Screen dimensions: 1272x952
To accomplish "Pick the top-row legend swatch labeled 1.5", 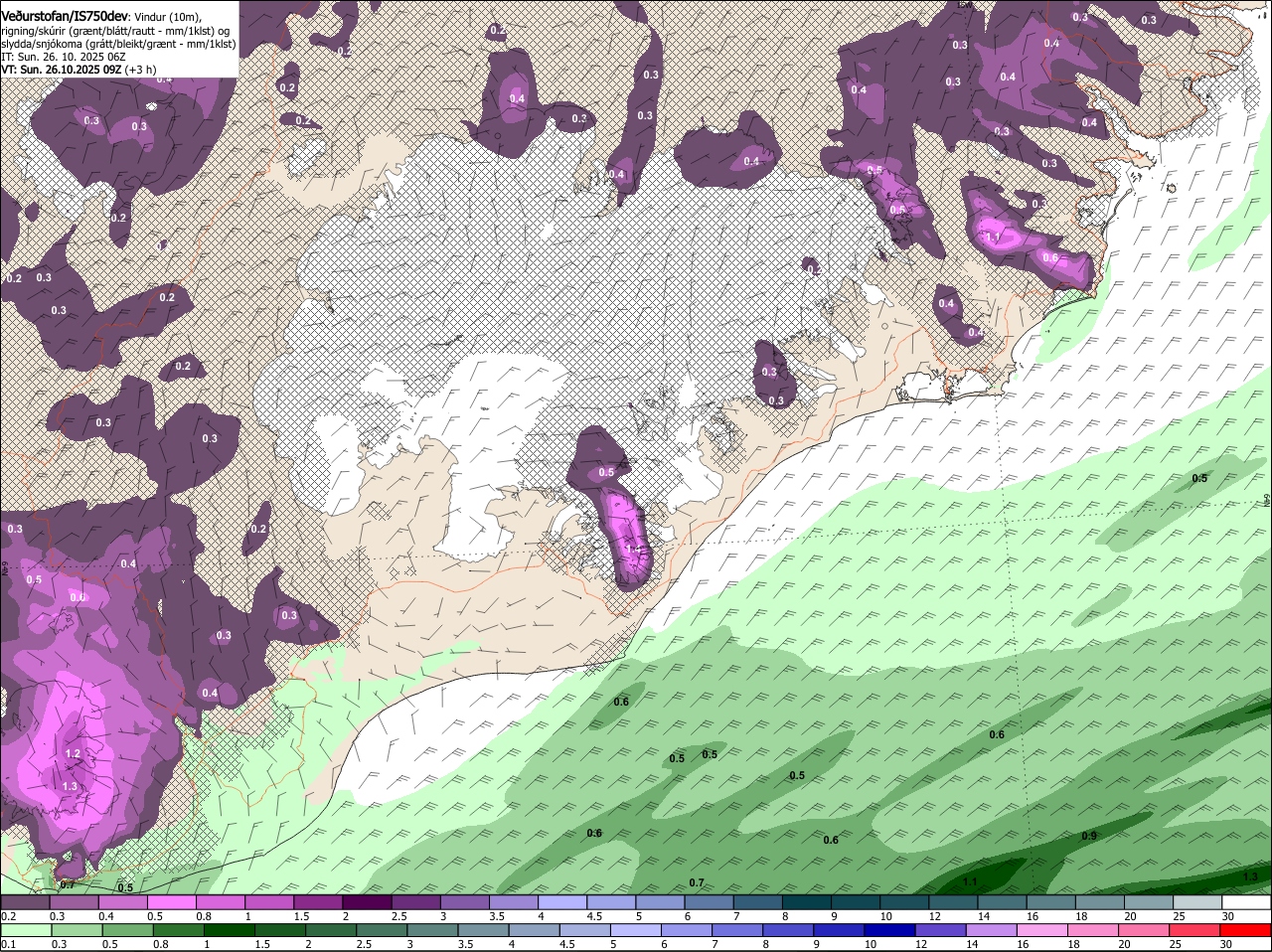I will (x=318, y=903).
